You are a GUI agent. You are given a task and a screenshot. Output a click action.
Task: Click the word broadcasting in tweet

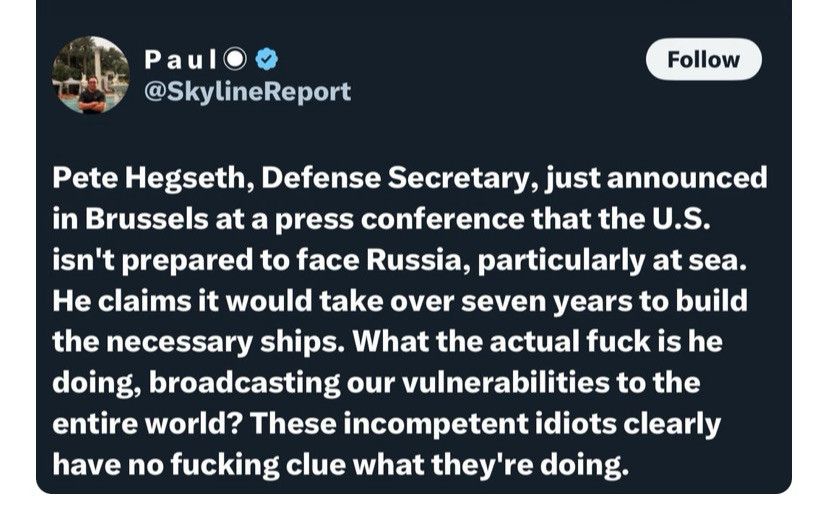pyautogui.click(x=245, y=384)
